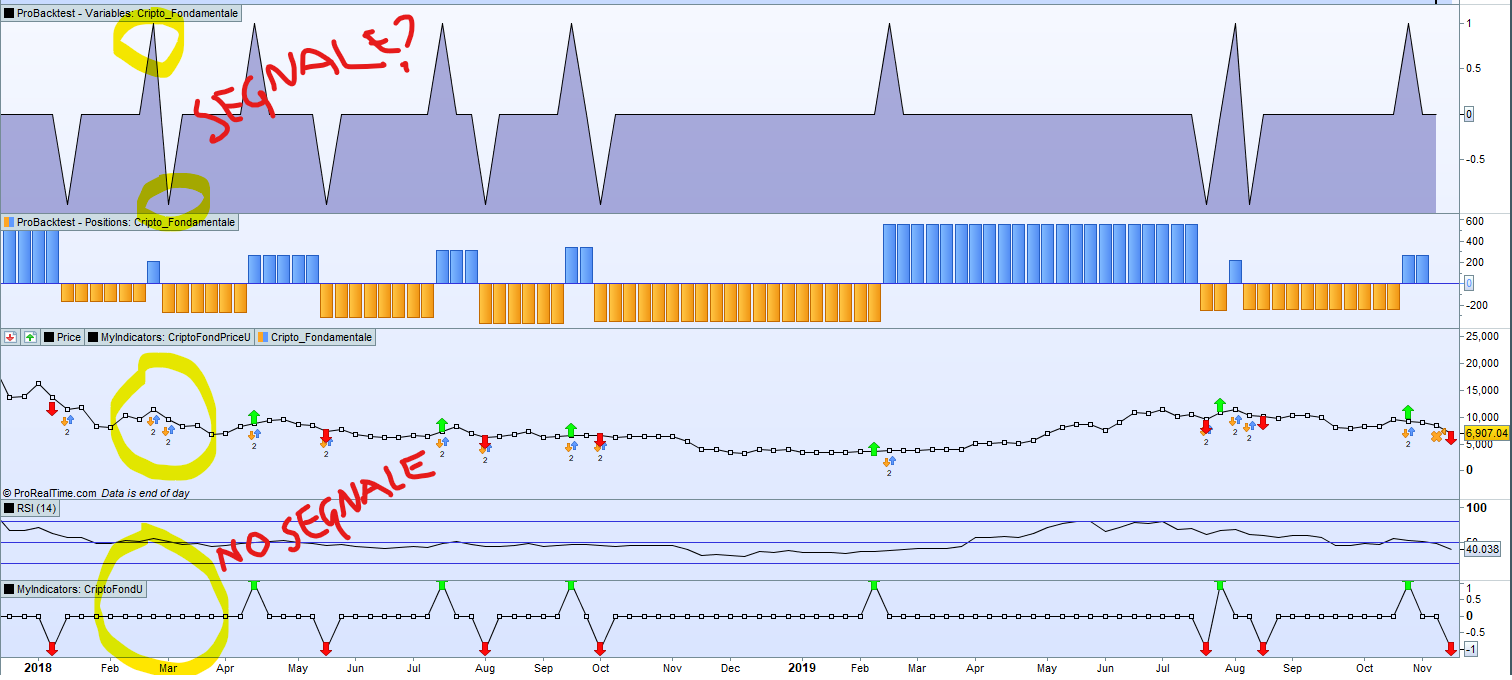
Task: Click the green signal marker in February 2019 in the CriptoFondU panel
Action: [874, 585]
